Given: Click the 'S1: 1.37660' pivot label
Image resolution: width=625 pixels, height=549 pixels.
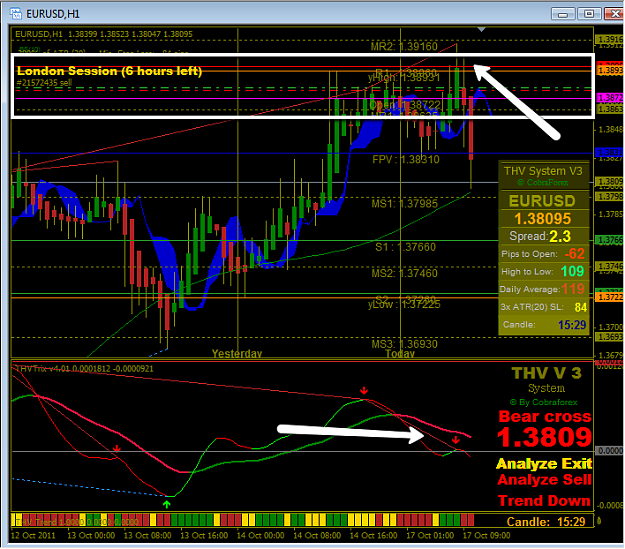Looking at the screenshot, I should (405, 247).
